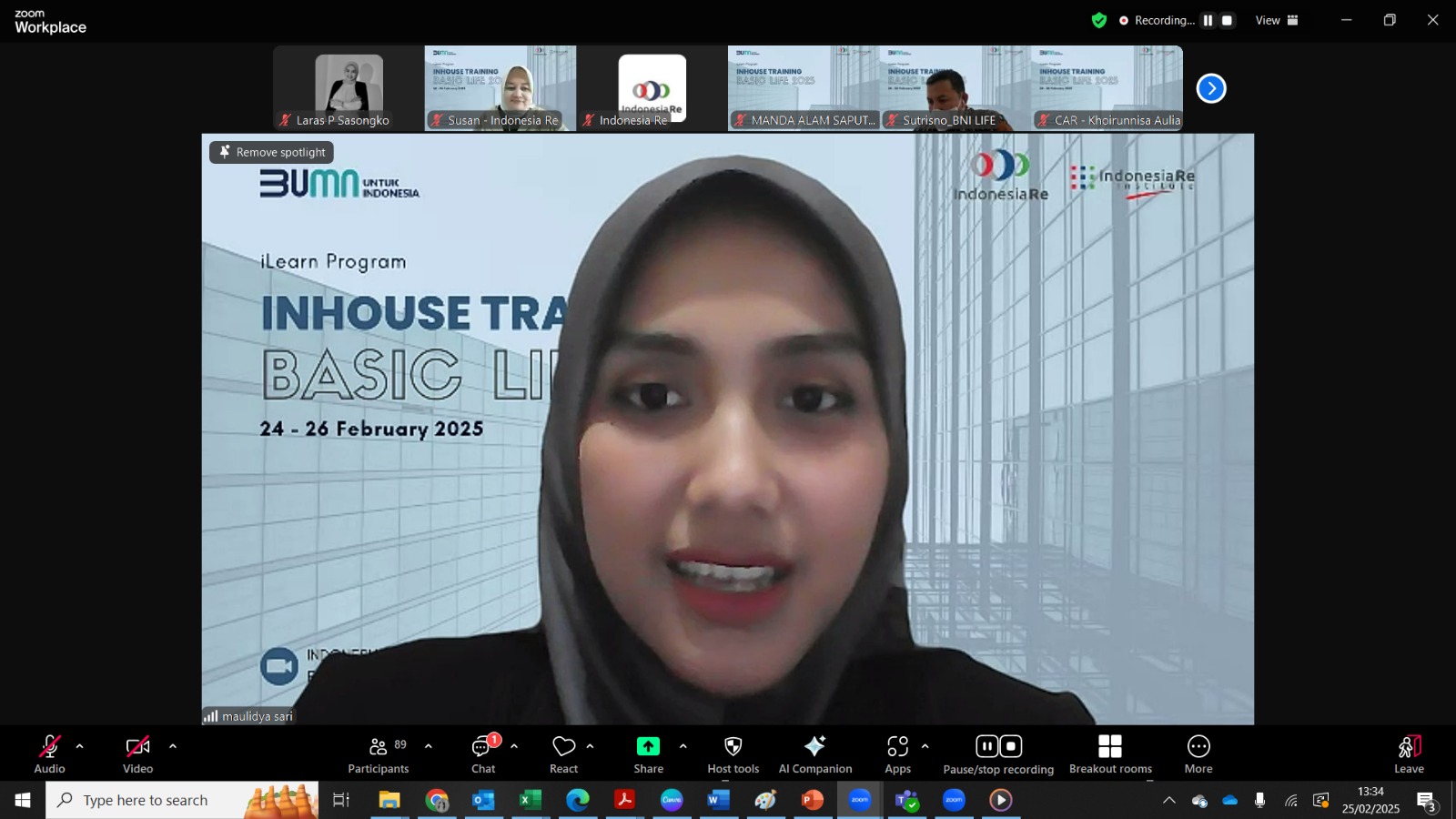Unmute via the Audio microphone icon
The height and width of the screenshot is (819, 1456).
[x=49, y=747]
